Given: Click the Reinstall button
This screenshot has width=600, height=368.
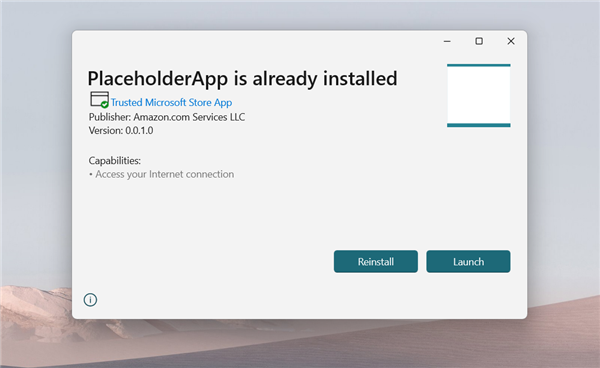Looking at the screenshot, I should pyautogui.click(x=375, y=262).
